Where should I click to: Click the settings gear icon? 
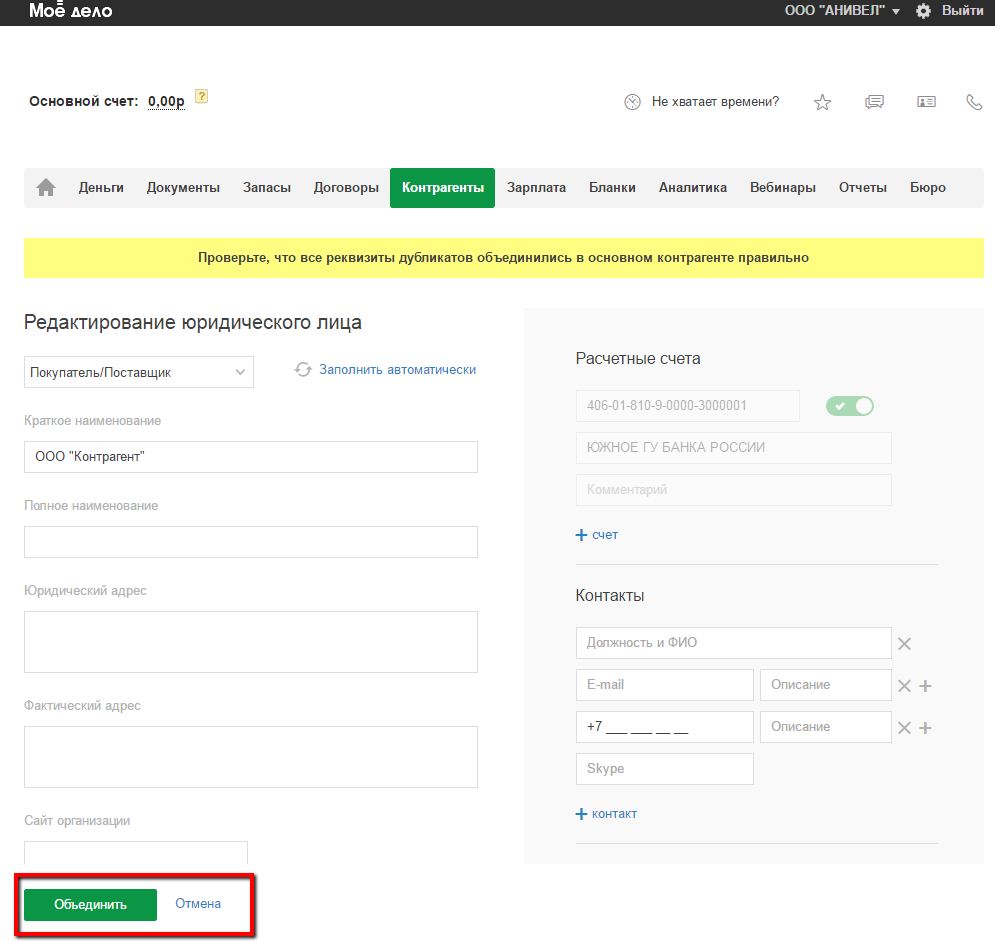[x=923, y=11]
